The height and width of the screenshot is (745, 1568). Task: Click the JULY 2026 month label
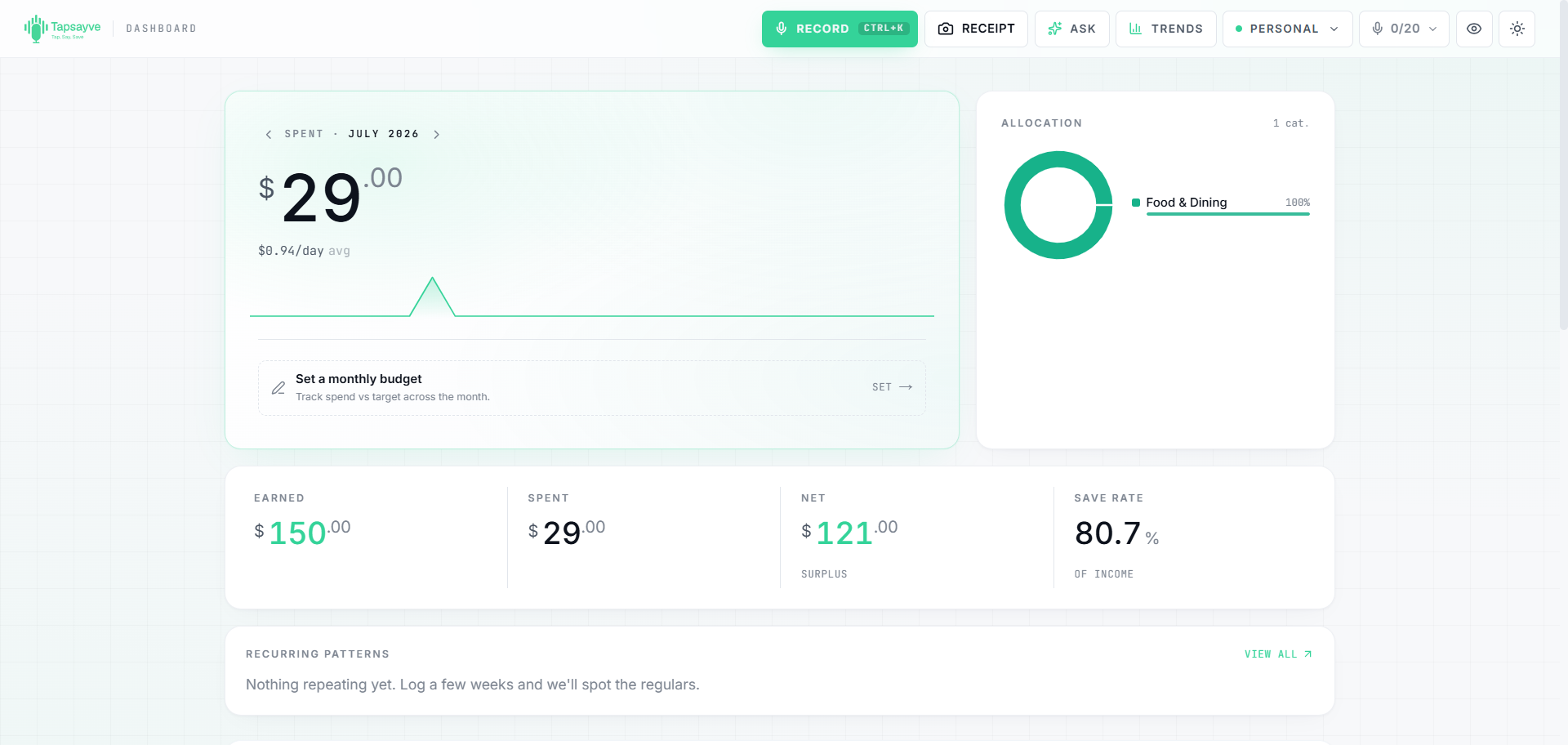[384, 134]
